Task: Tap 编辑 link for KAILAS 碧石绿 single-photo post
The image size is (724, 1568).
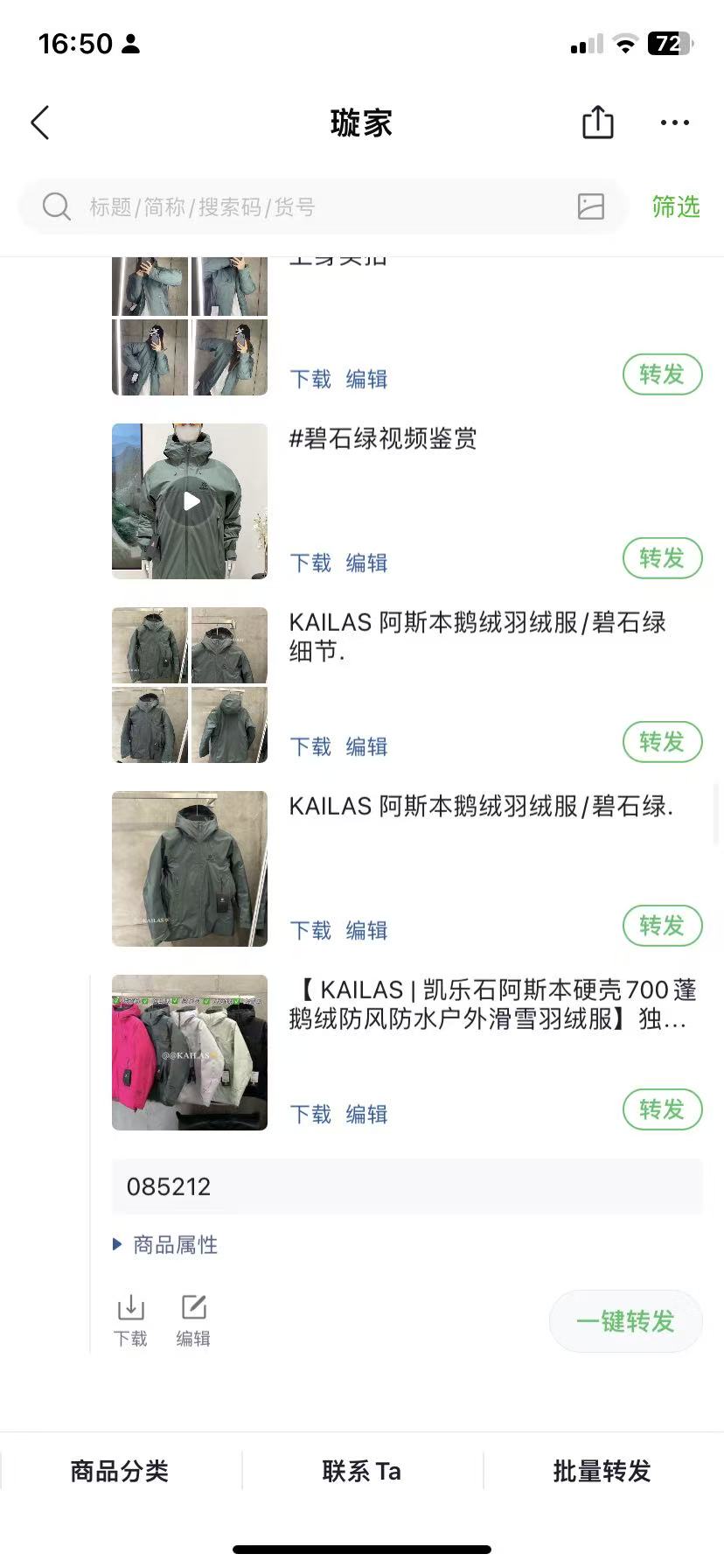Action: 366,930
